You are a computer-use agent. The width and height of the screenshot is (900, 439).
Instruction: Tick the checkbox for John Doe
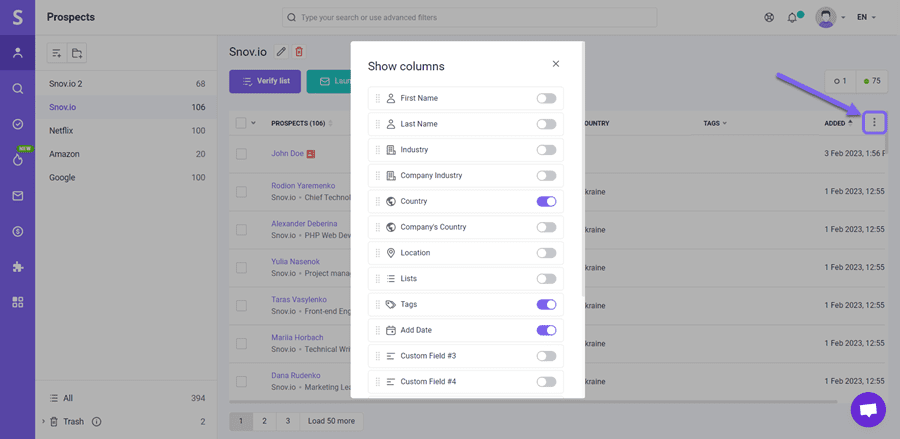(x=241, y=154)
